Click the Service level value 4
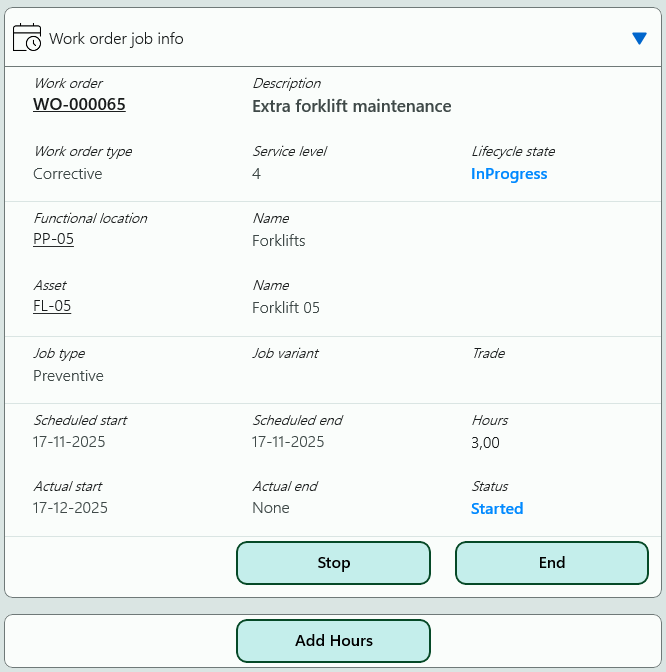Viewport: 666px width, 672px height. [x=257, y=174]
